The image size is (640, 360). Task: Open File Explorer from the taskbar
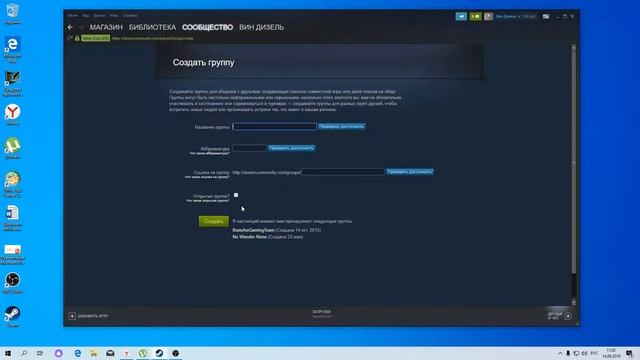pos(94,353)
